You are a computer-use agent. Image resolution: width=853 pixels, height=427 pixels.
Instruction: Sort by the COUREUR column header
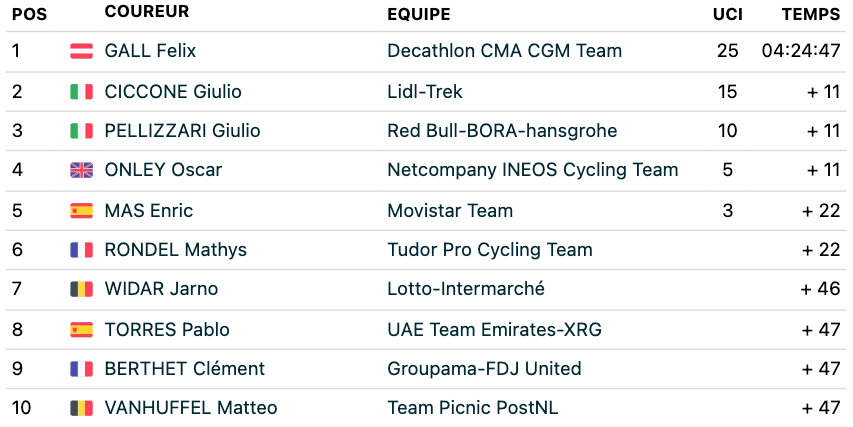pos(147,11)
